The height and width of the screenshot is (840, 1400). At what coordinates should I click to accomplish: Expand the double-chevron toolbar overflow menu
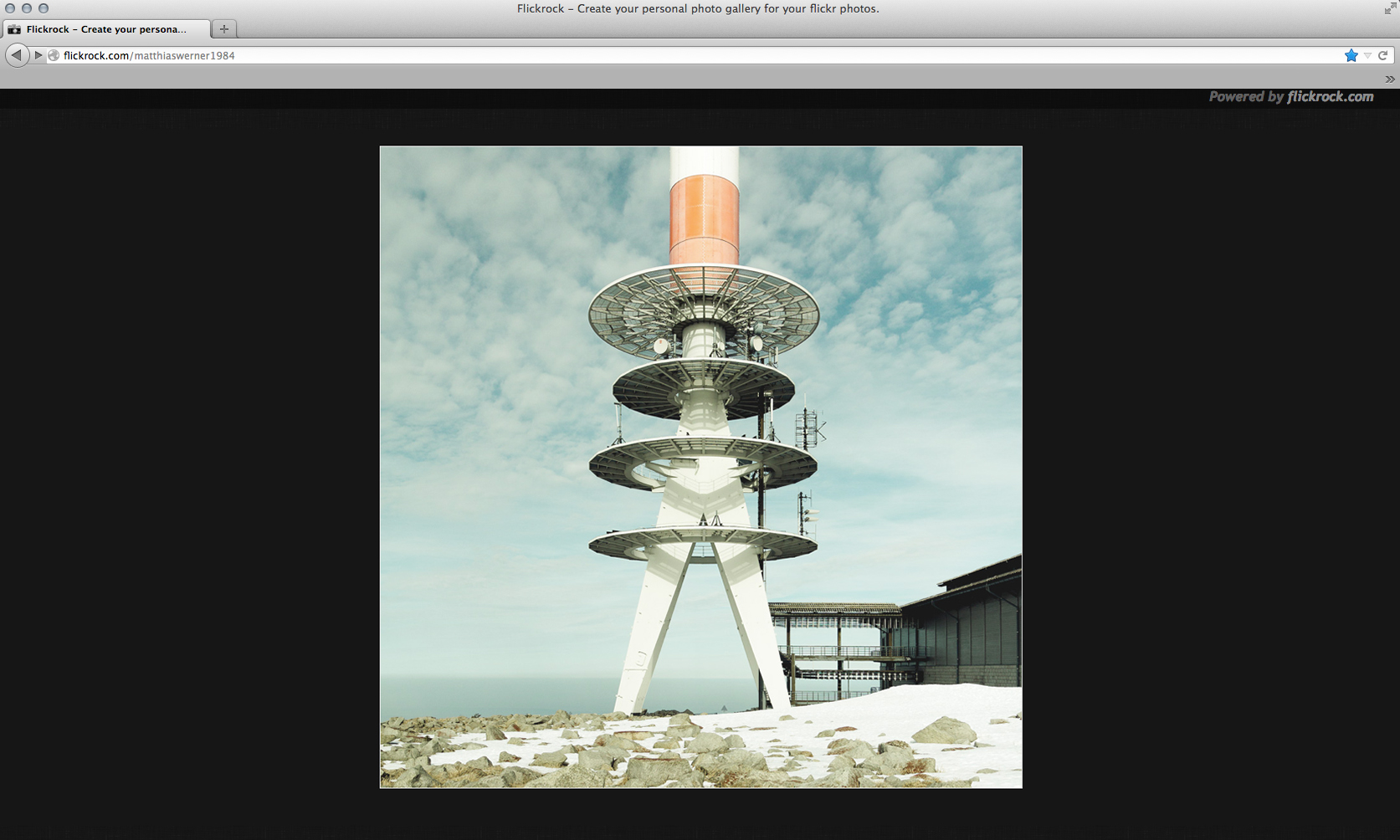[1390, 79]
